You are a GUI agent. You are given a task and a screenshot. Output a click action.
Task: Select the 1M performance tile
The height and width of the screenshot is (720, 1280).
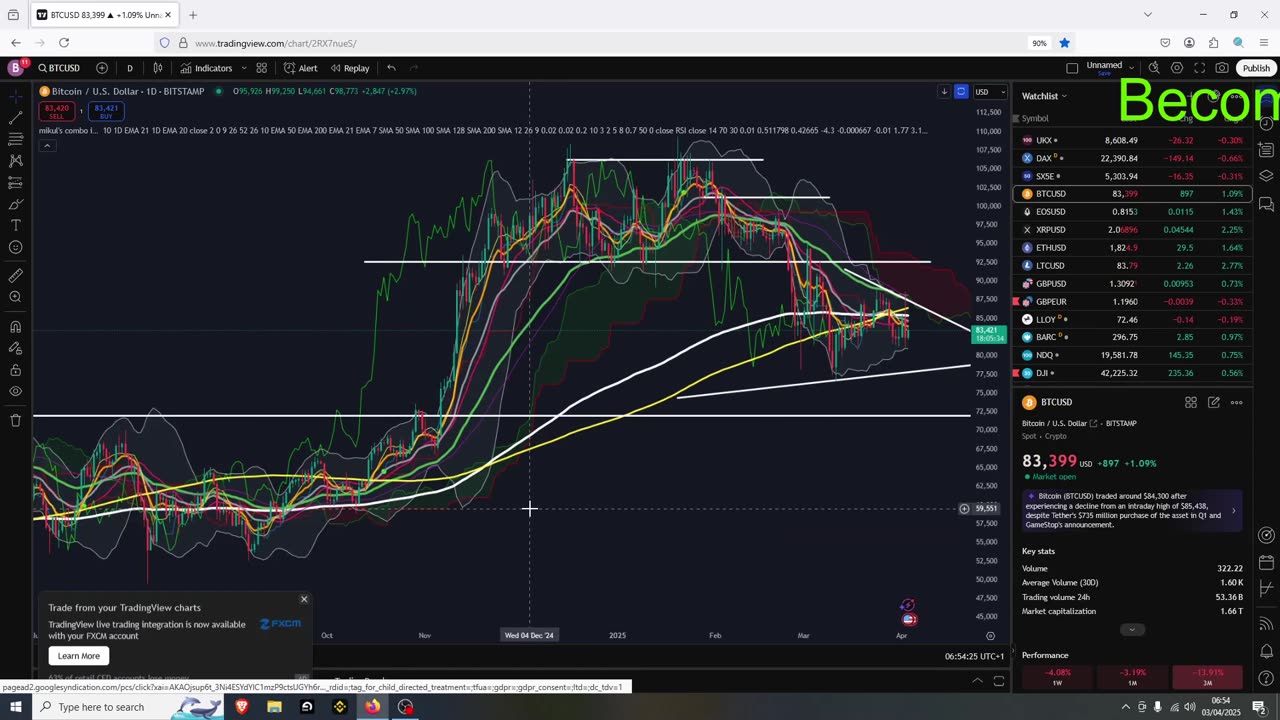pyautogui.click(x=1132, y=677)
